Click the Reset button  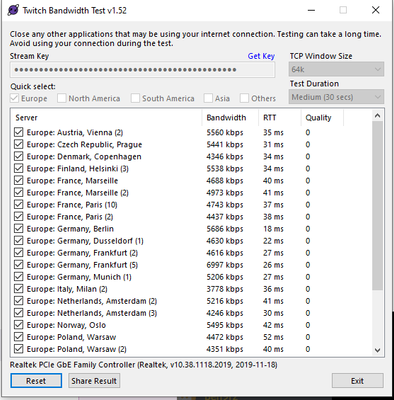point(36,381)
